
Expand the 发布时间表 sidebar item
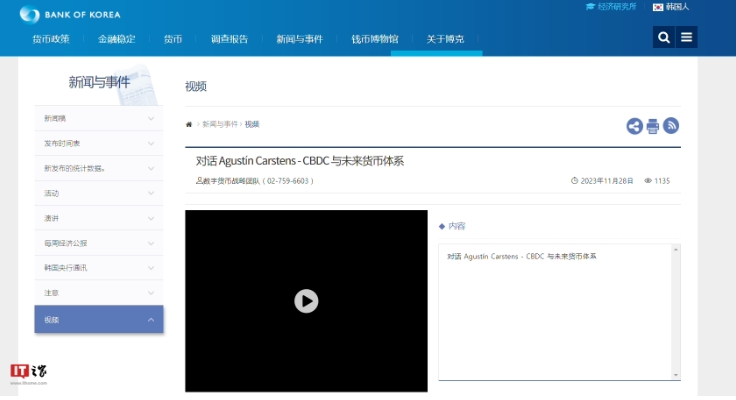click(98, 143)
